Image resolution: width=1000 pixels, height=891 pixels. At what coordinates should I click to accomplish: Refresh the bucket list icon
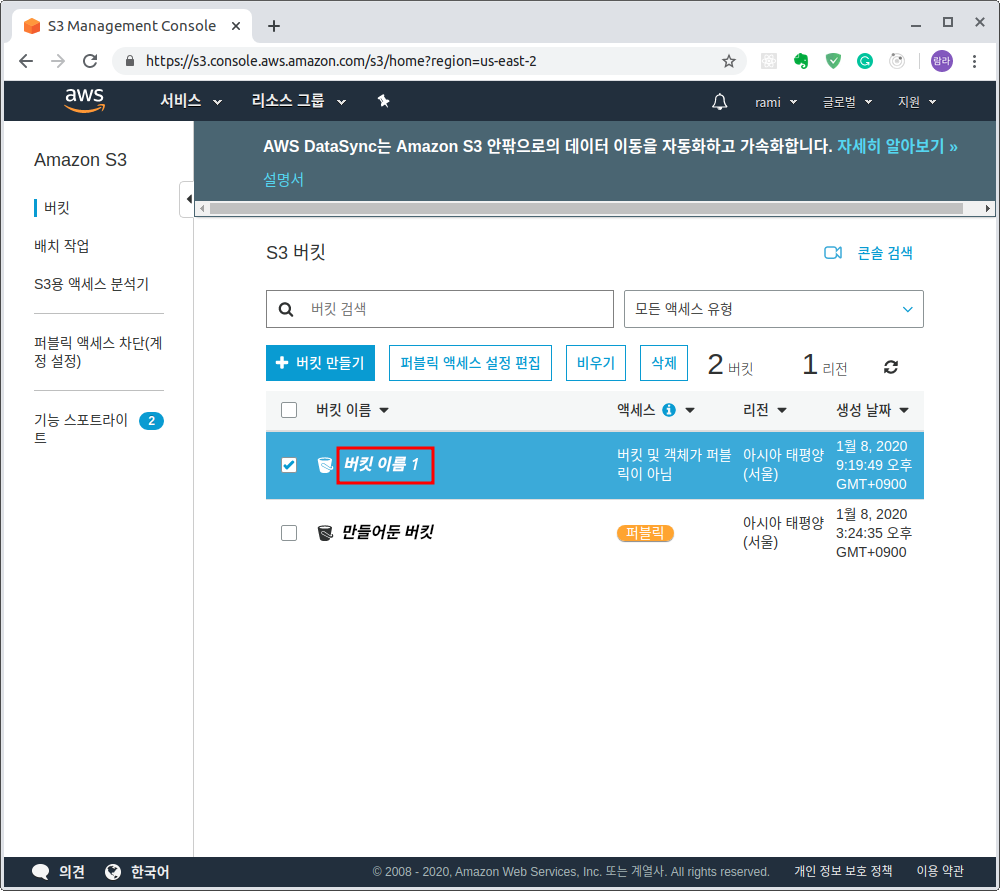[891, 367]
